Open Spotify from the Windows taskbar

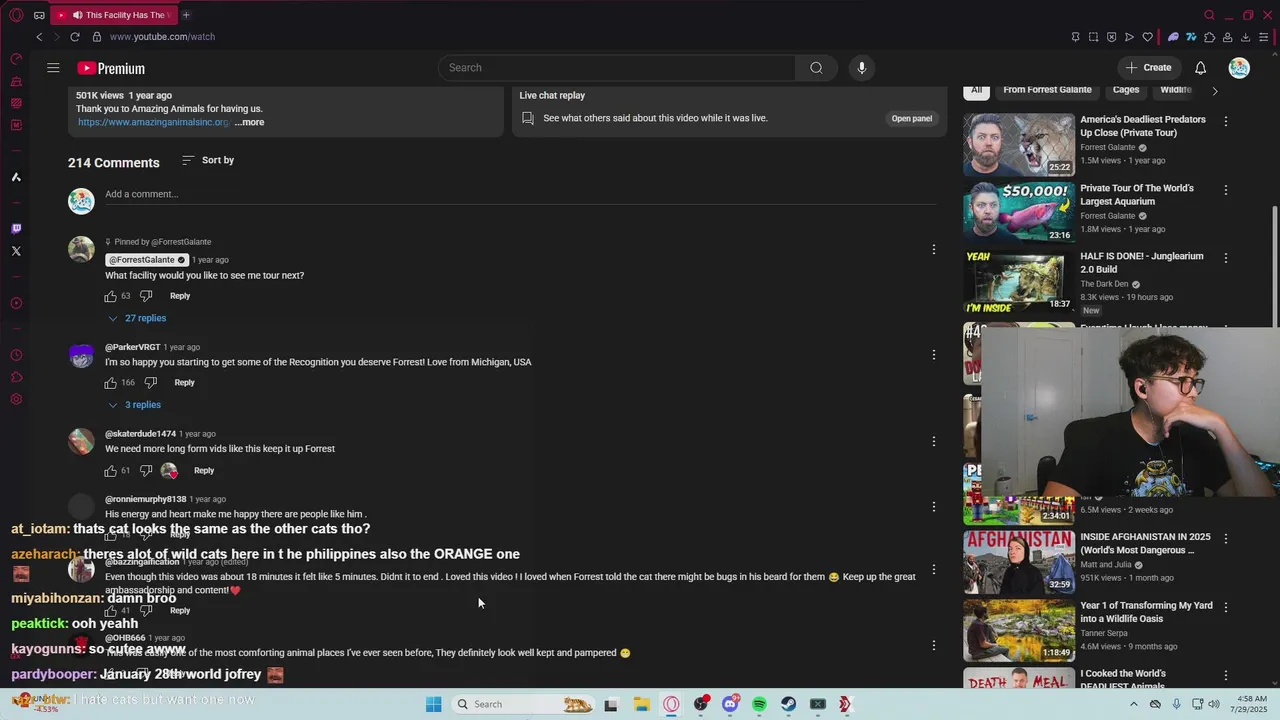click(759, 704)
